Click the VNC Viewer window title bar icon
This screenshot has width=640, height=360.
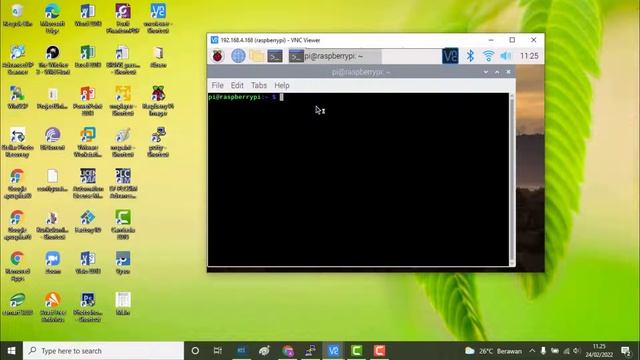pos(214,40)
